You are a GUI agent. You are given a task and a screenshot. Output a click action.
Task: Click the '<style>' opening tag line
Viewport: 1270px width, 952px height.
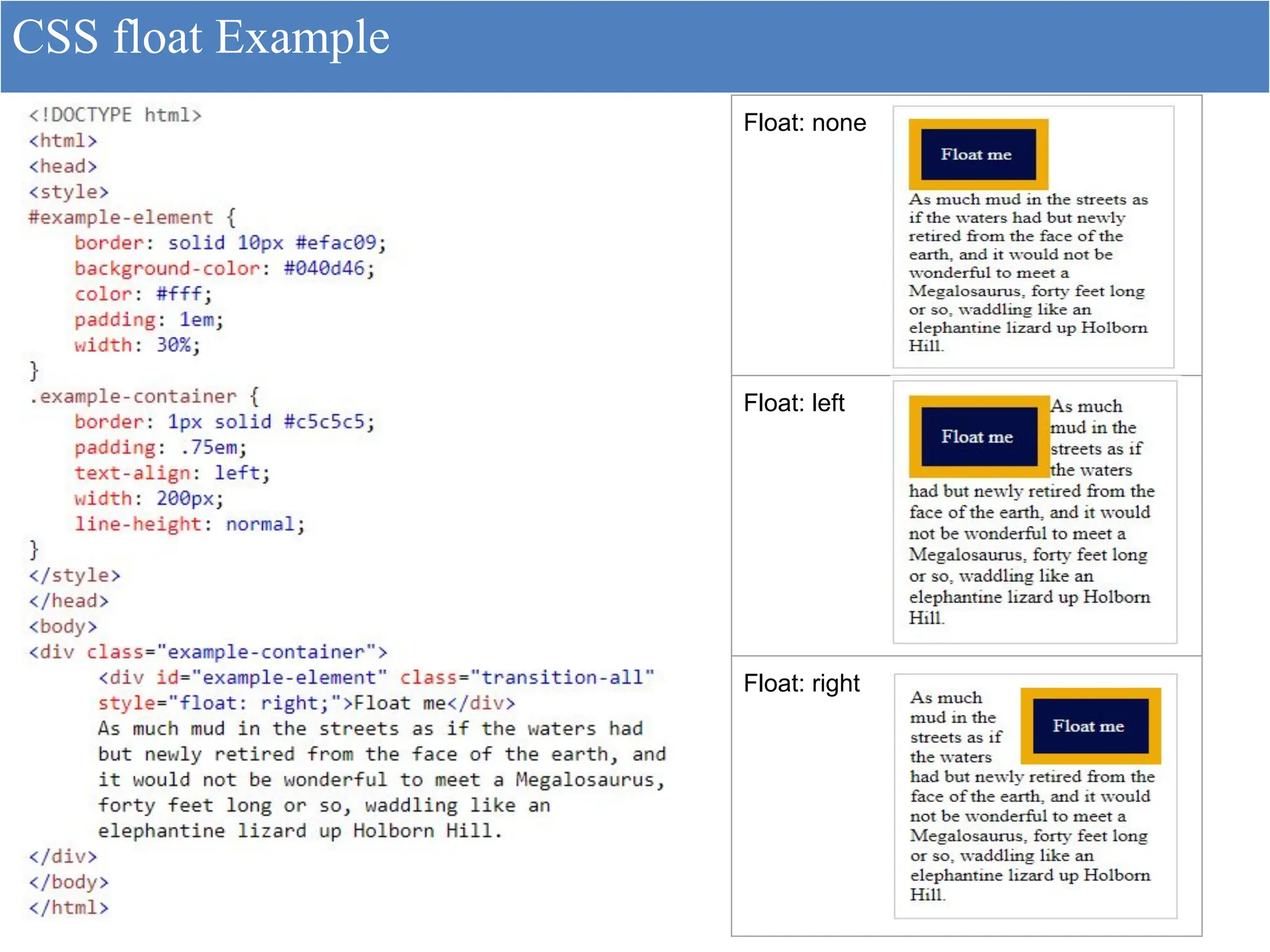(68, 192)
